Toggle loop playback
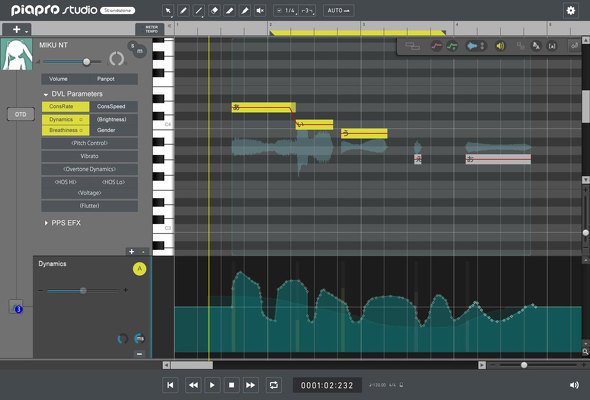Viewport: 590px width, 400px height. tap(274, 385)
